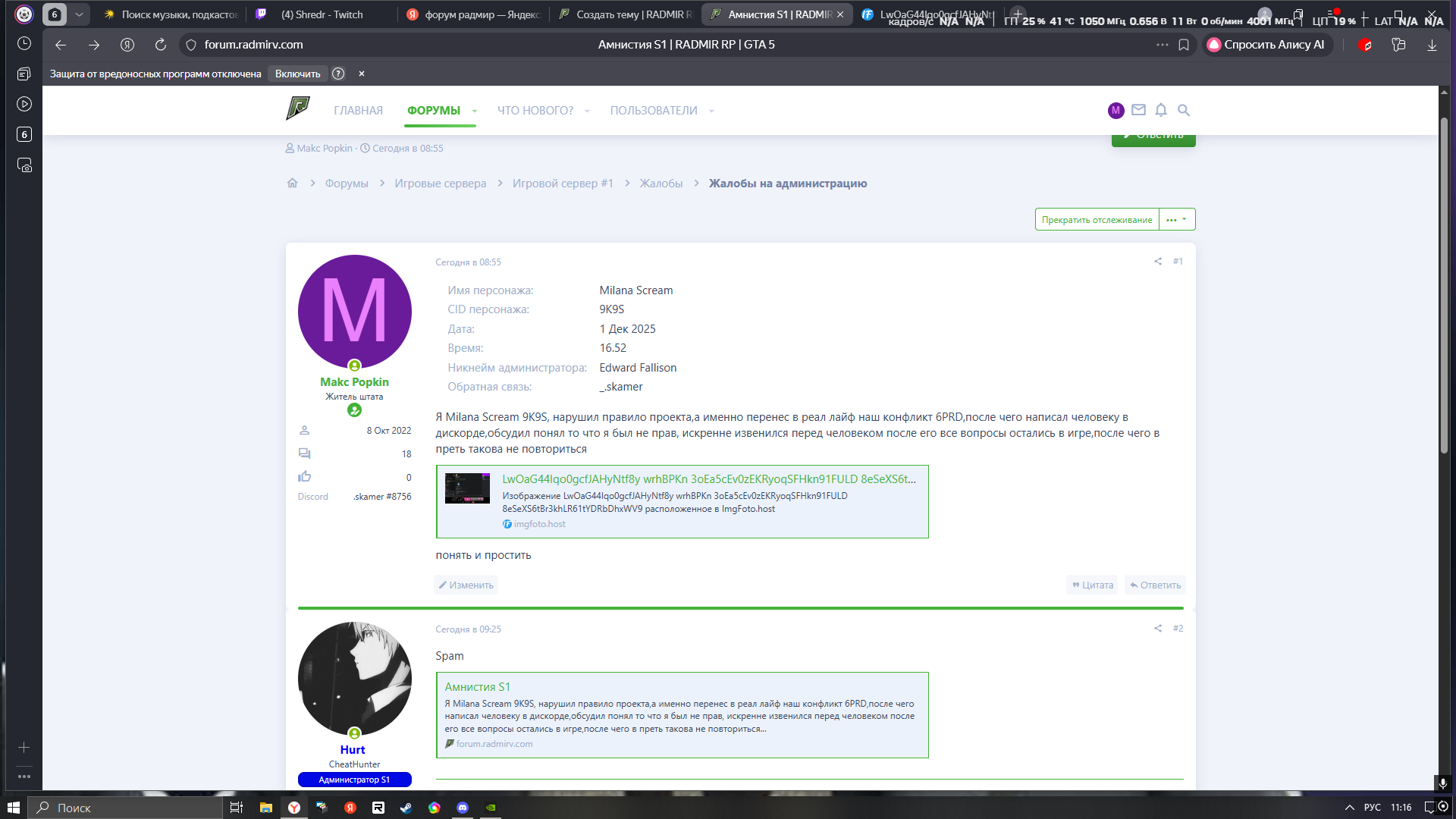Image resolution: width=1456 pixels, height=819 pixels.
Task: Open the imgfoto.host image thumbnail
Action: (x=467, y=488)
